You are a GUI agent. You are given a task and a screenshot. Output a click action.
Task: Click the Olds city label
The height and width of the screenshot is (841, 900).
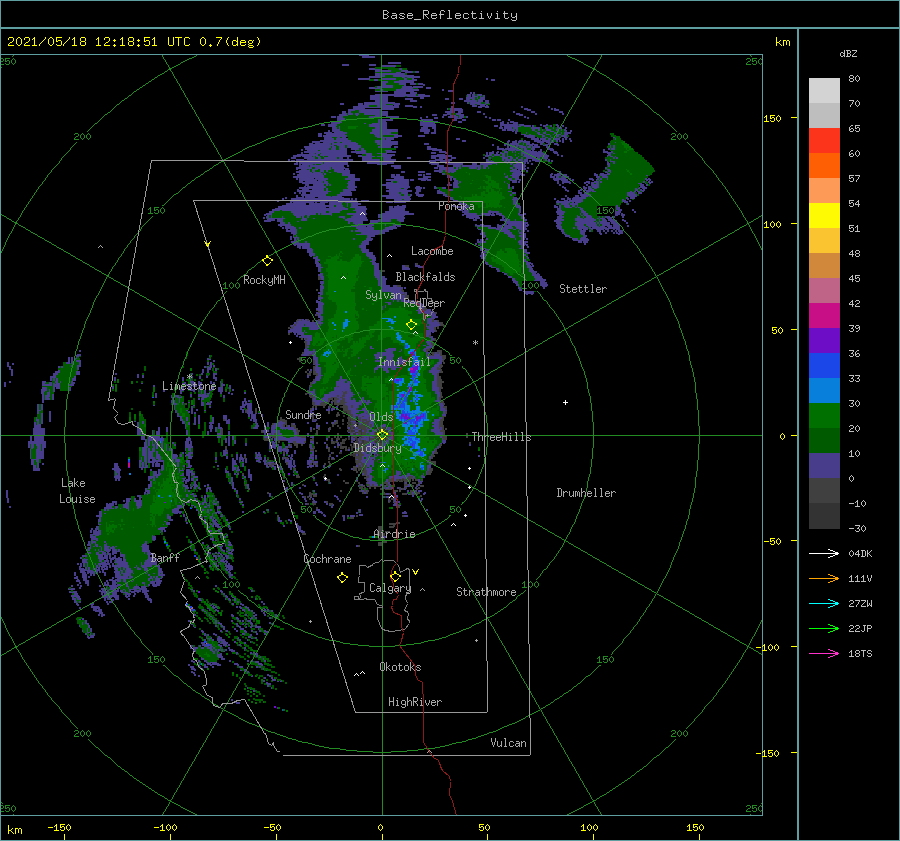381,417
